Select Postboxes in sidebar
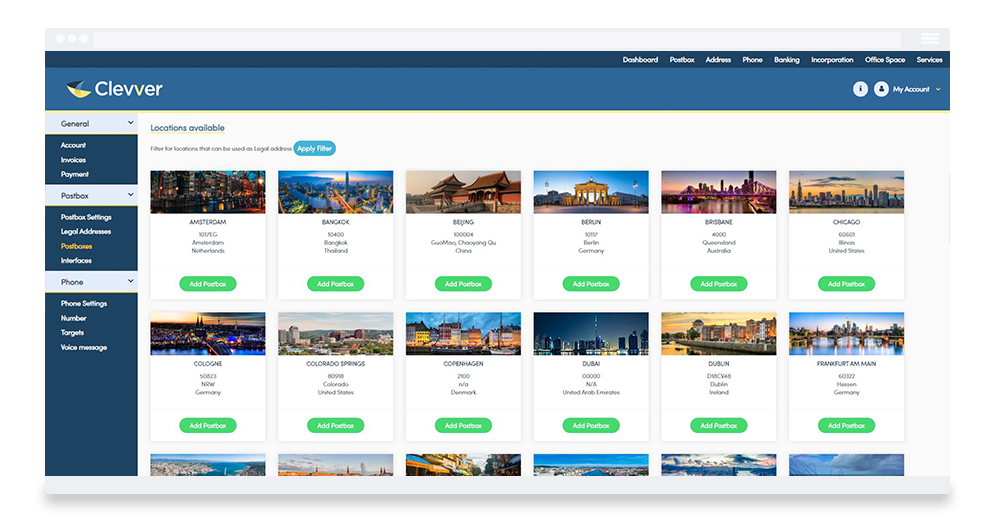The width and height of the screenshot is (1000, 520). 77,246
